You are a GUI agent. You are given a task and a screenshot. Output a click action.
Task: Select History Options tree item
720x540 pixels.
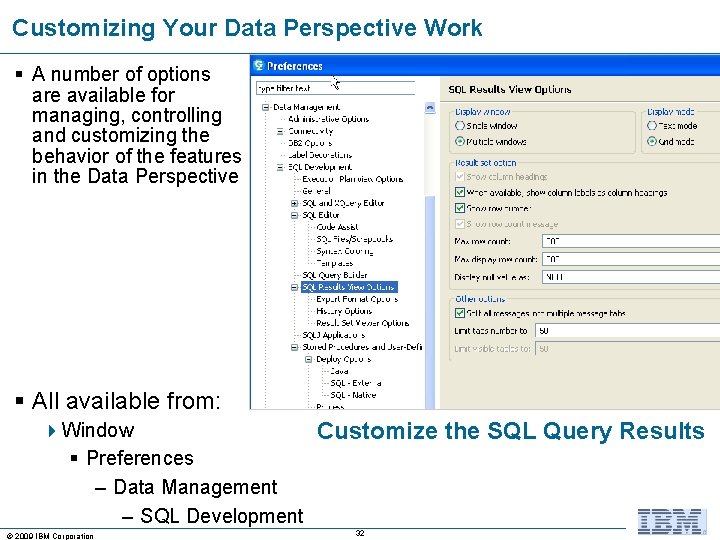(344, 311)
